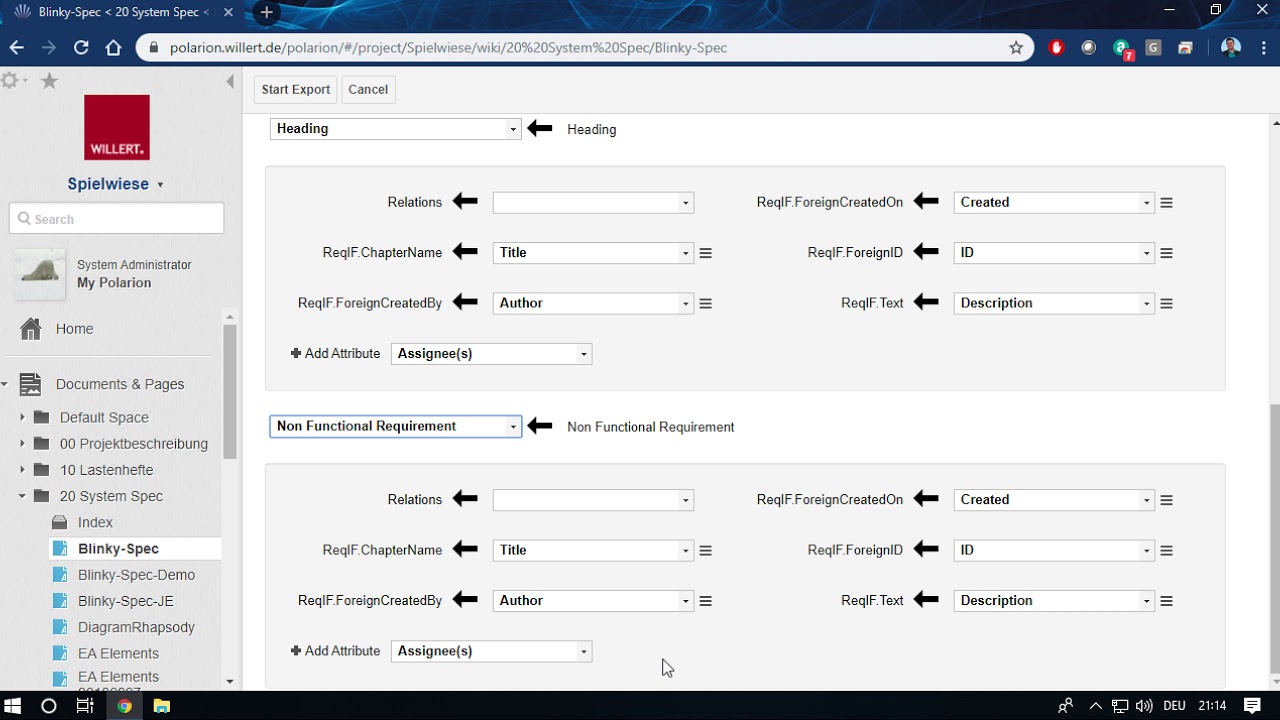
Task: Open options menu for Heading Created mapping
Action: [1166, 203]
